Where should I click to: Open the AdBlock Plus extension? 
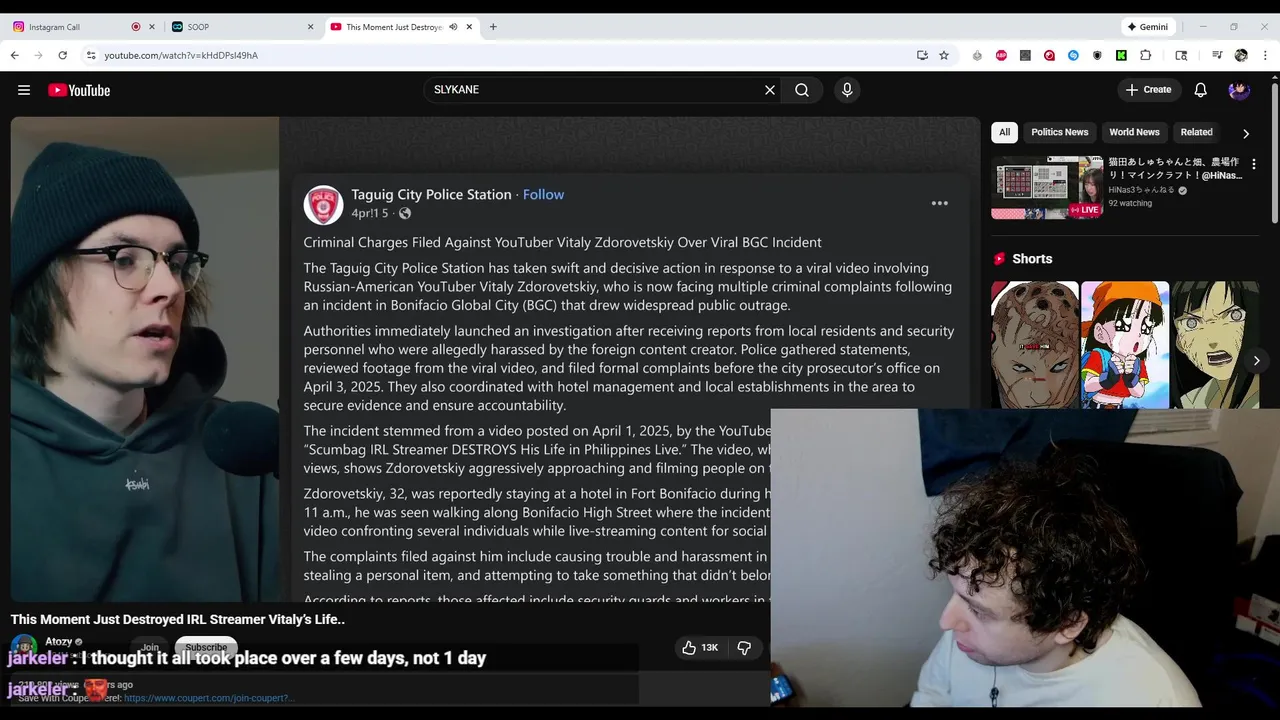[1001, 55]
